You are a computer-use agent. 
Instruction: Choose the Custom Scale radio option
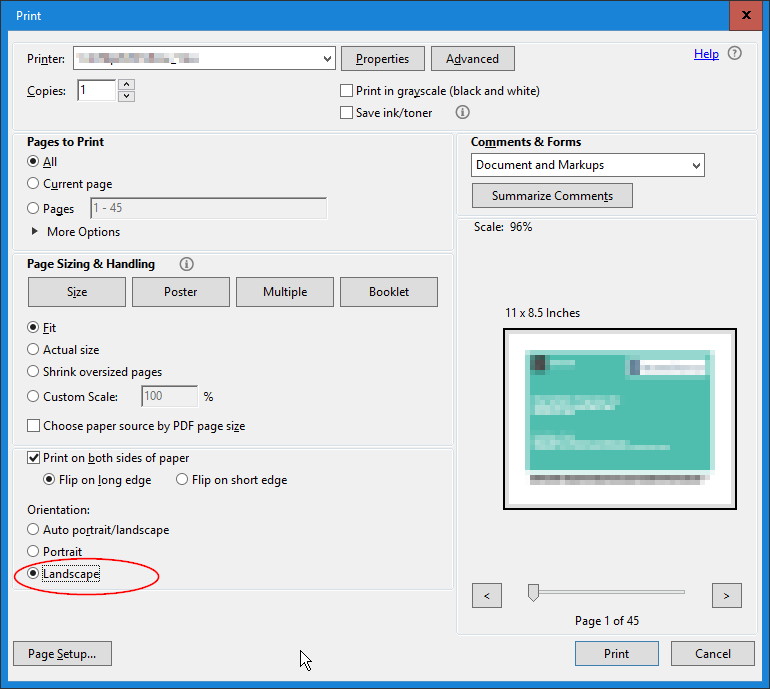click(x=33, y=396)
